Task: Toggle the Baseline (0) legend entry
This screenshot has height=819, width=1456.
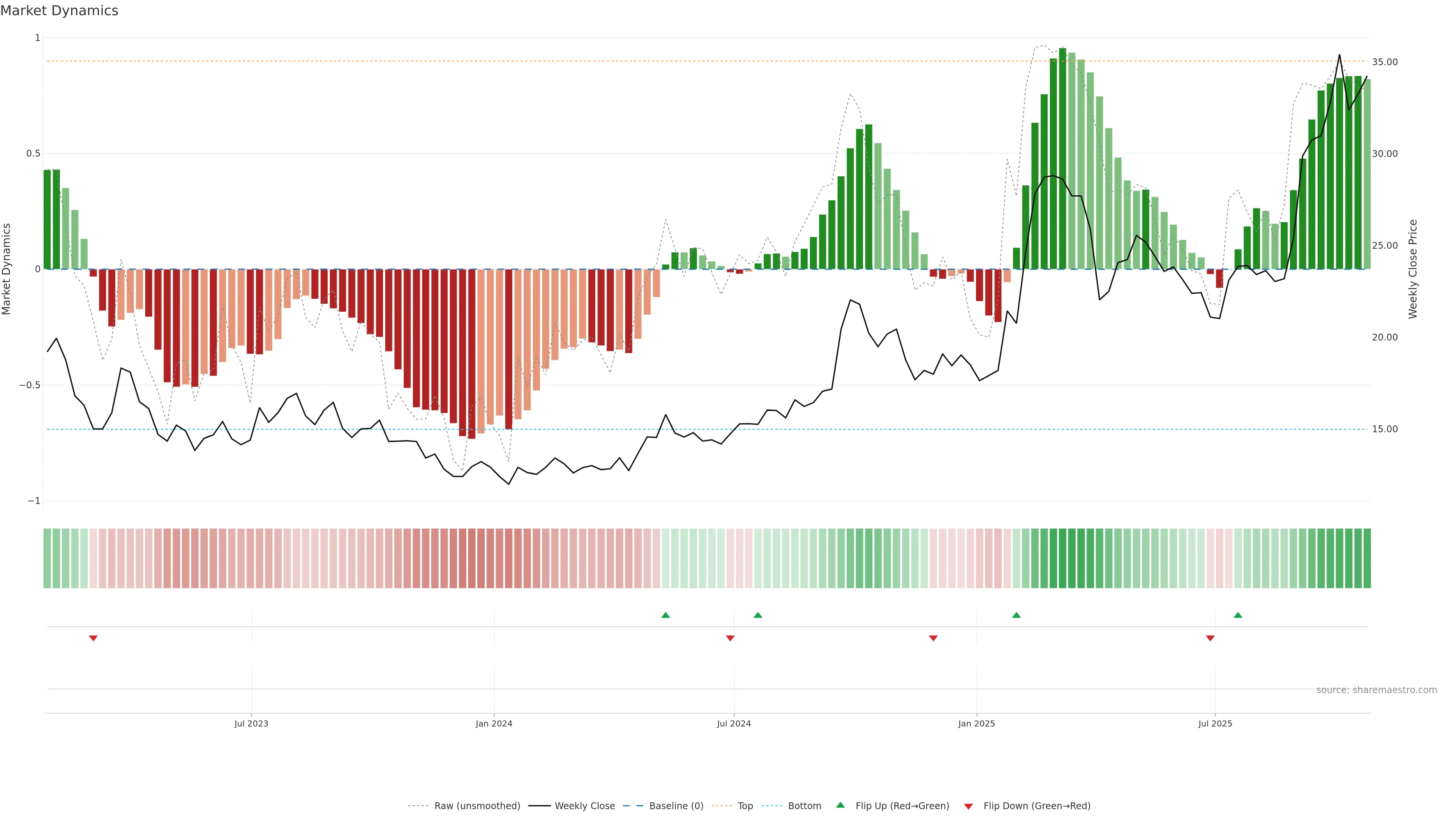Action: (676, 806)
